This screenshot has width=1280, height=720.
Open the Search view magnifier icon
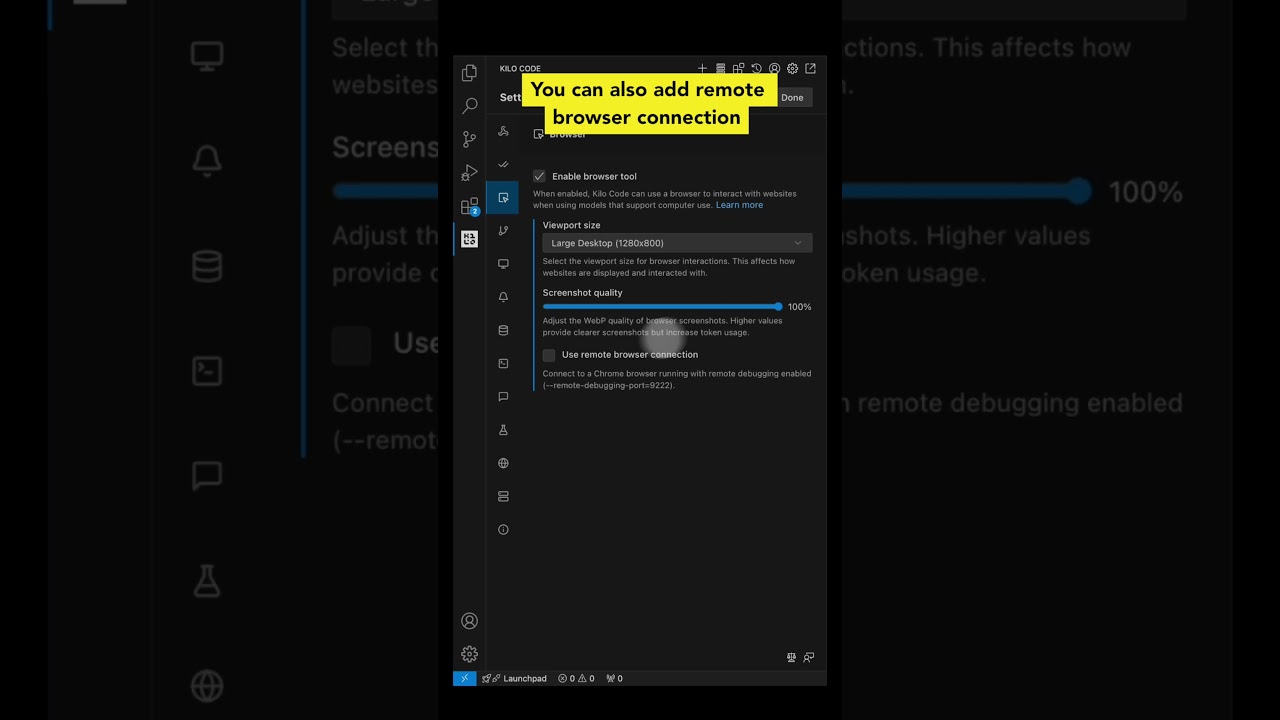[469, 106]
